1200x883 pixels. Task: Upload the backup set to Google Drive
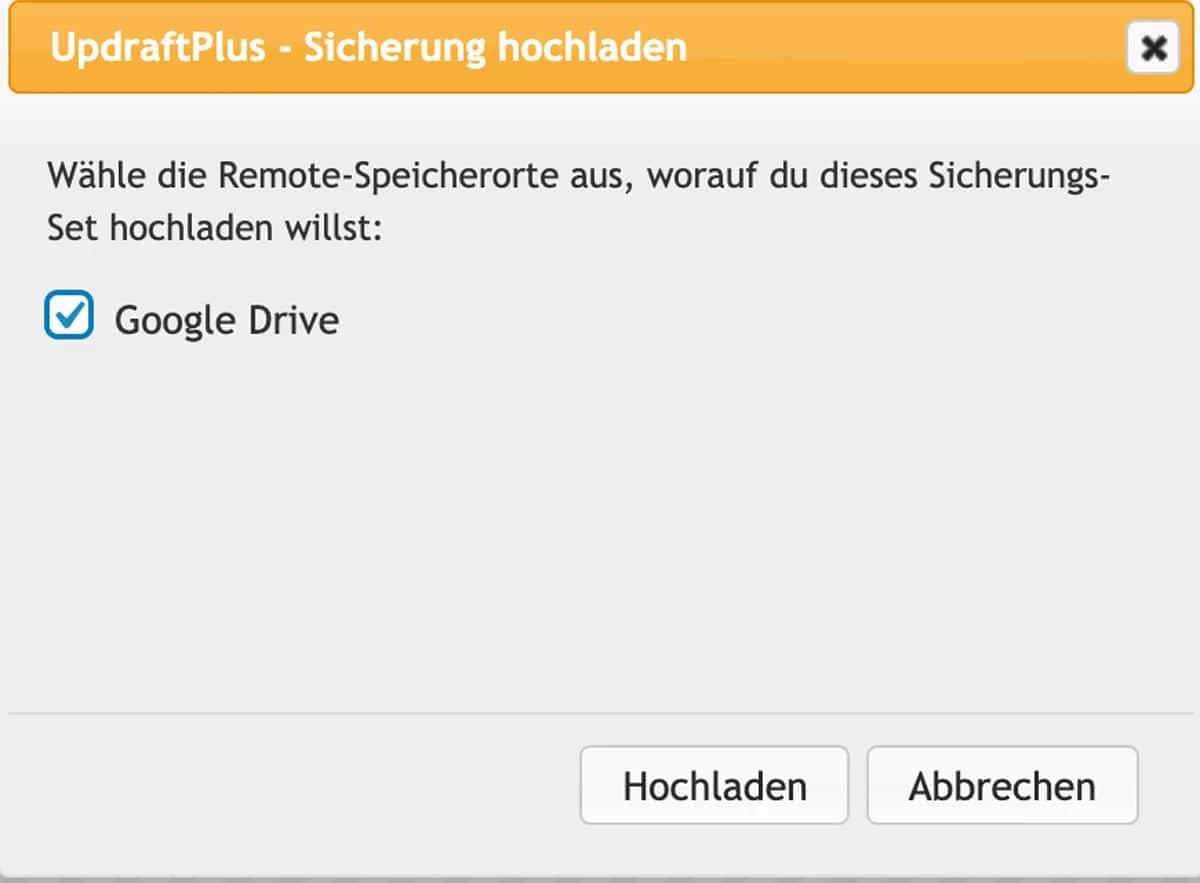(713, 786)
